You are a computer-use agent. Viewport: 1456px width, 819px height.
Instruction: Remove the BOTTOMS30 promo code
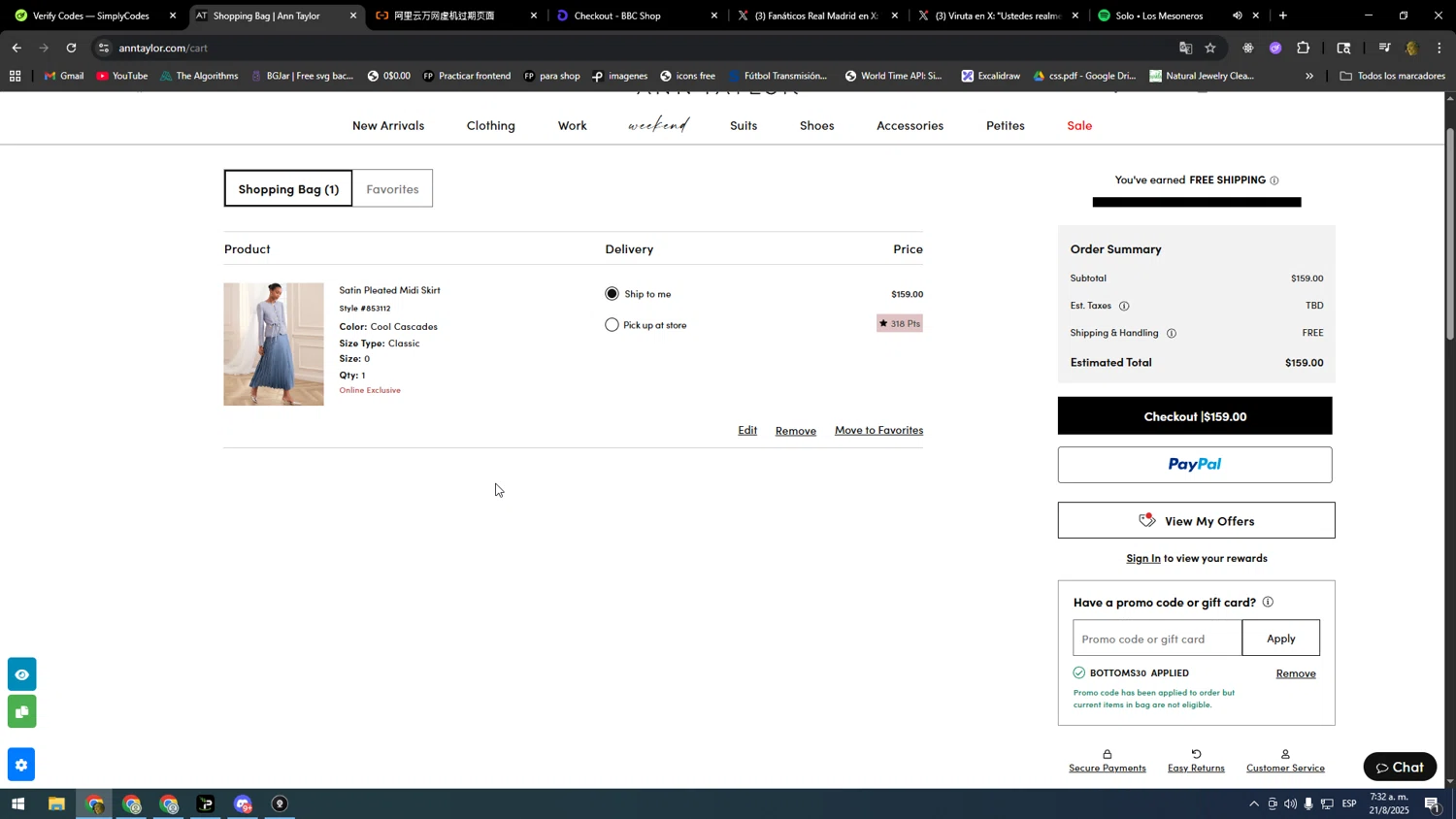1296,673
